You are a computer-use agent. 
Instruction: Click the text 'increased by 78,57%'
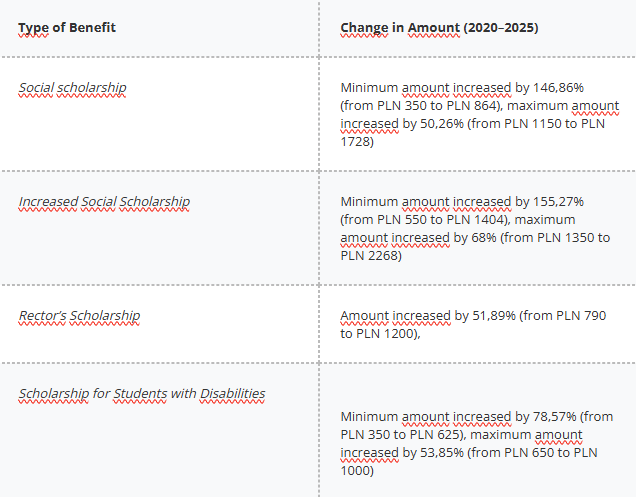[514, 417]
